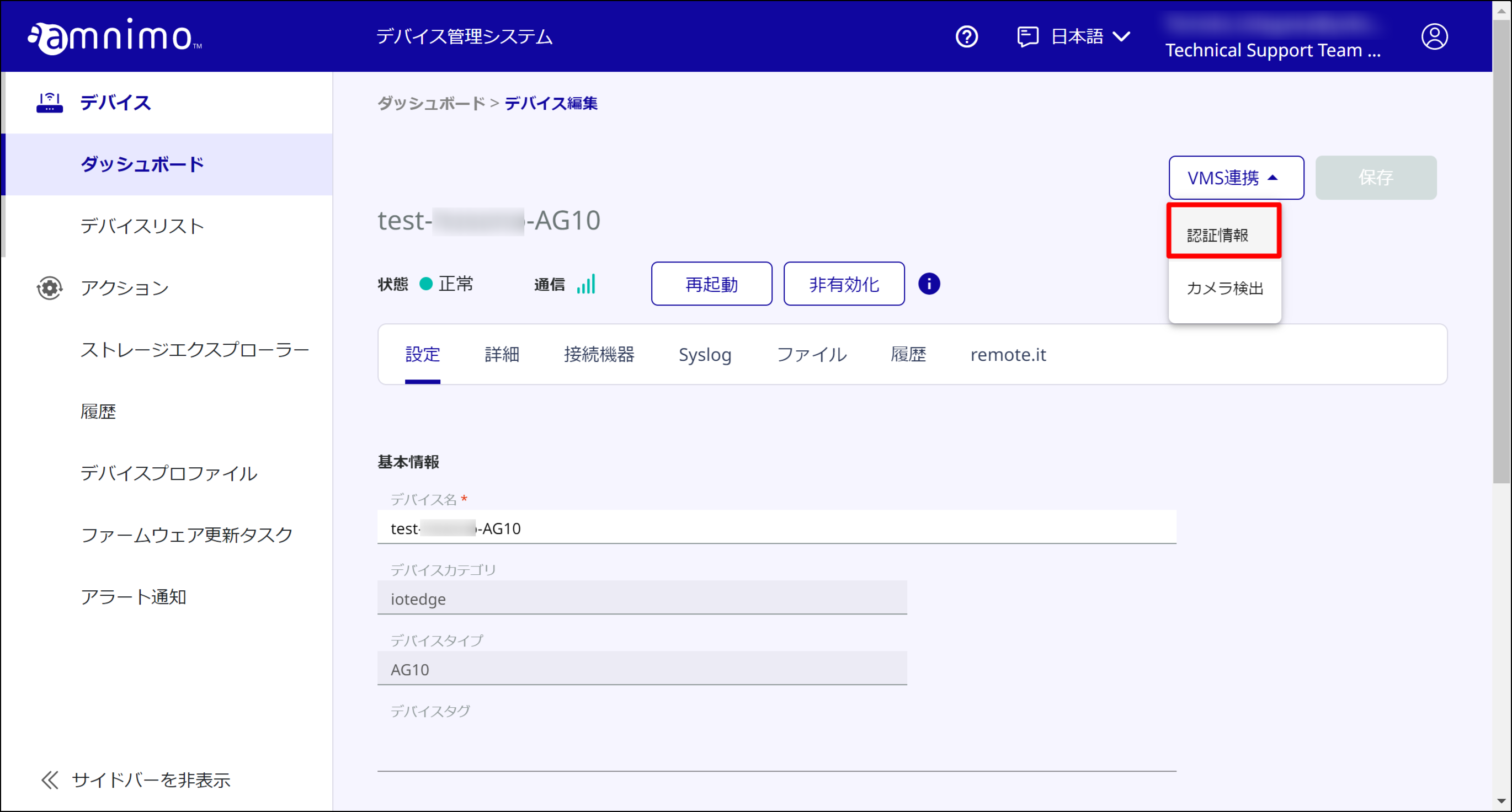Select カメラ検出 from VMS連携 menu
The width and height of the screenshot is (1512, 812).
(x=1224, y=287)
